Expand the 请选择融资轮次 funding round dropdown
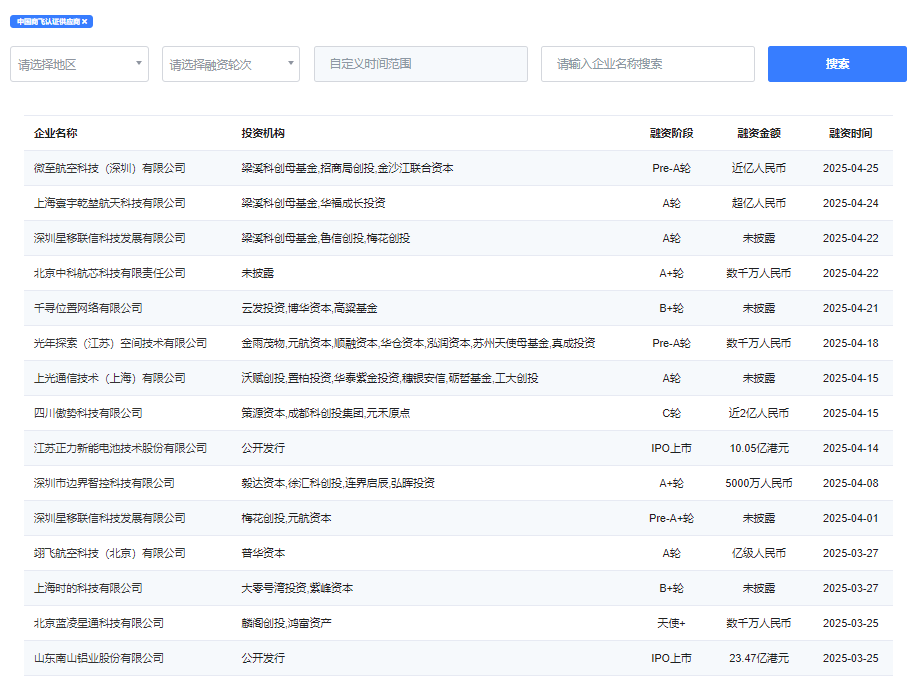915x681 pixels. (x=230, y=64)
